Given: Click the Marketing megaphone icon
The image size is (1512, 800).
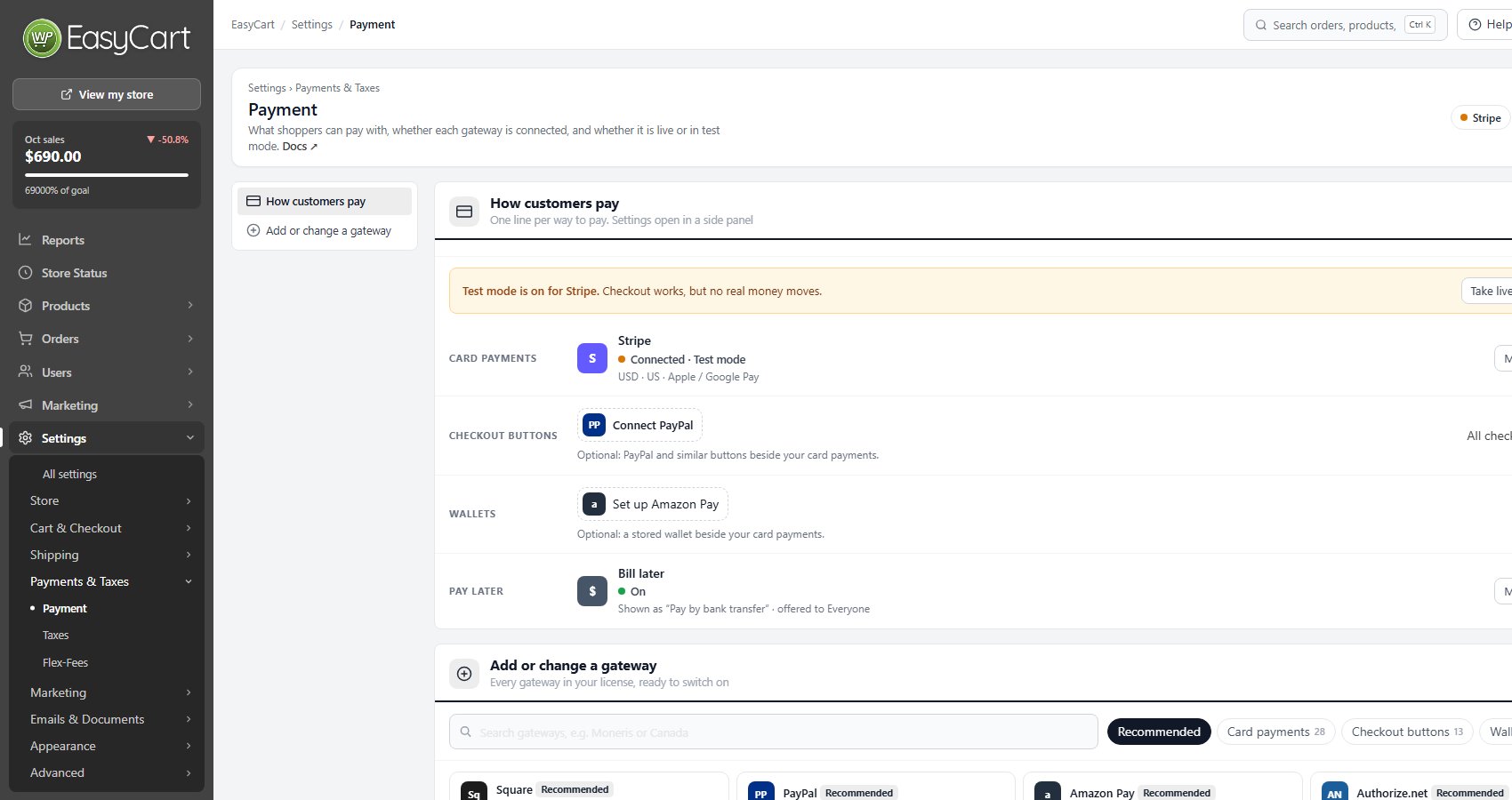Looking at the screenshot, I should click(x=26, y=404).
